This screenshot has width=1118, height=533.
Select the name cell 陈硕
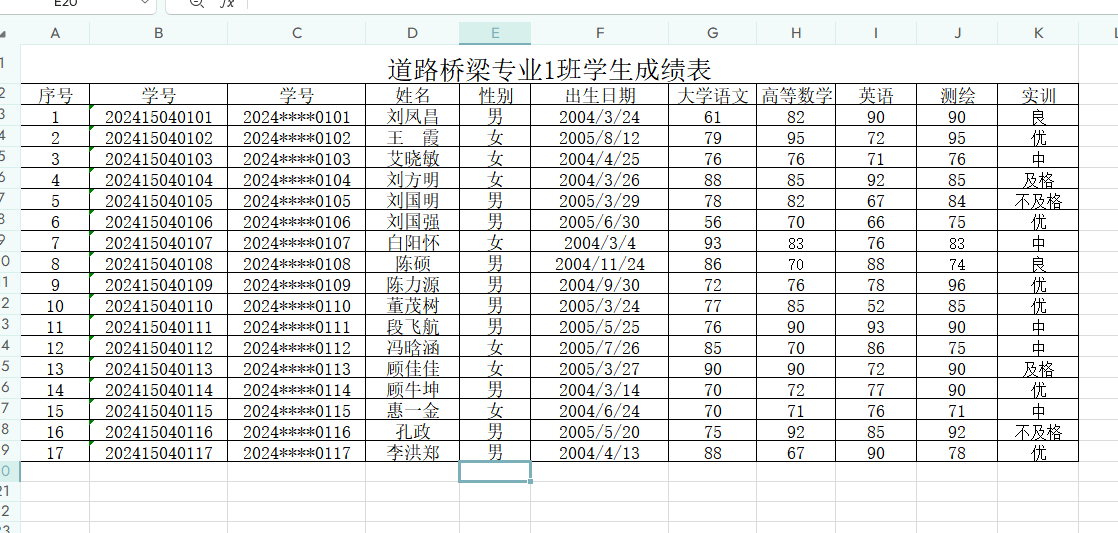point(412,264)
